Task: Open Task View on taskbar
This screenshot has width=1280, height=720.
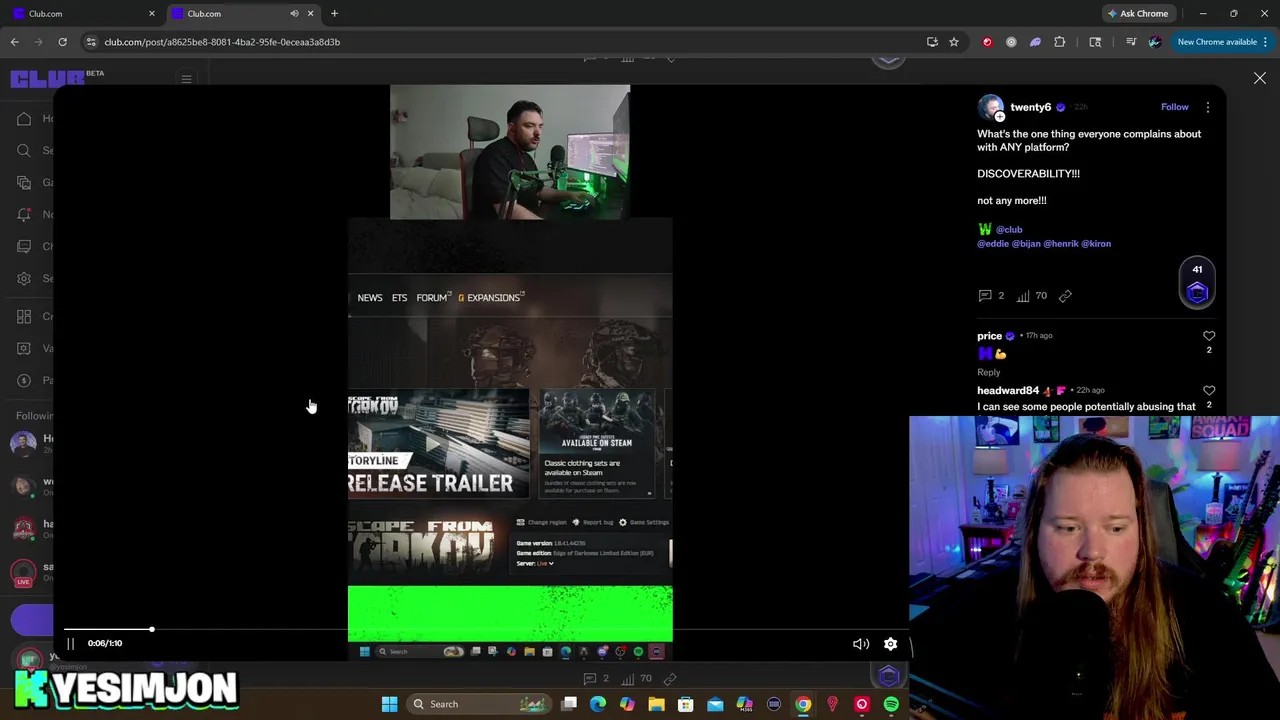Action: (569, 704)
